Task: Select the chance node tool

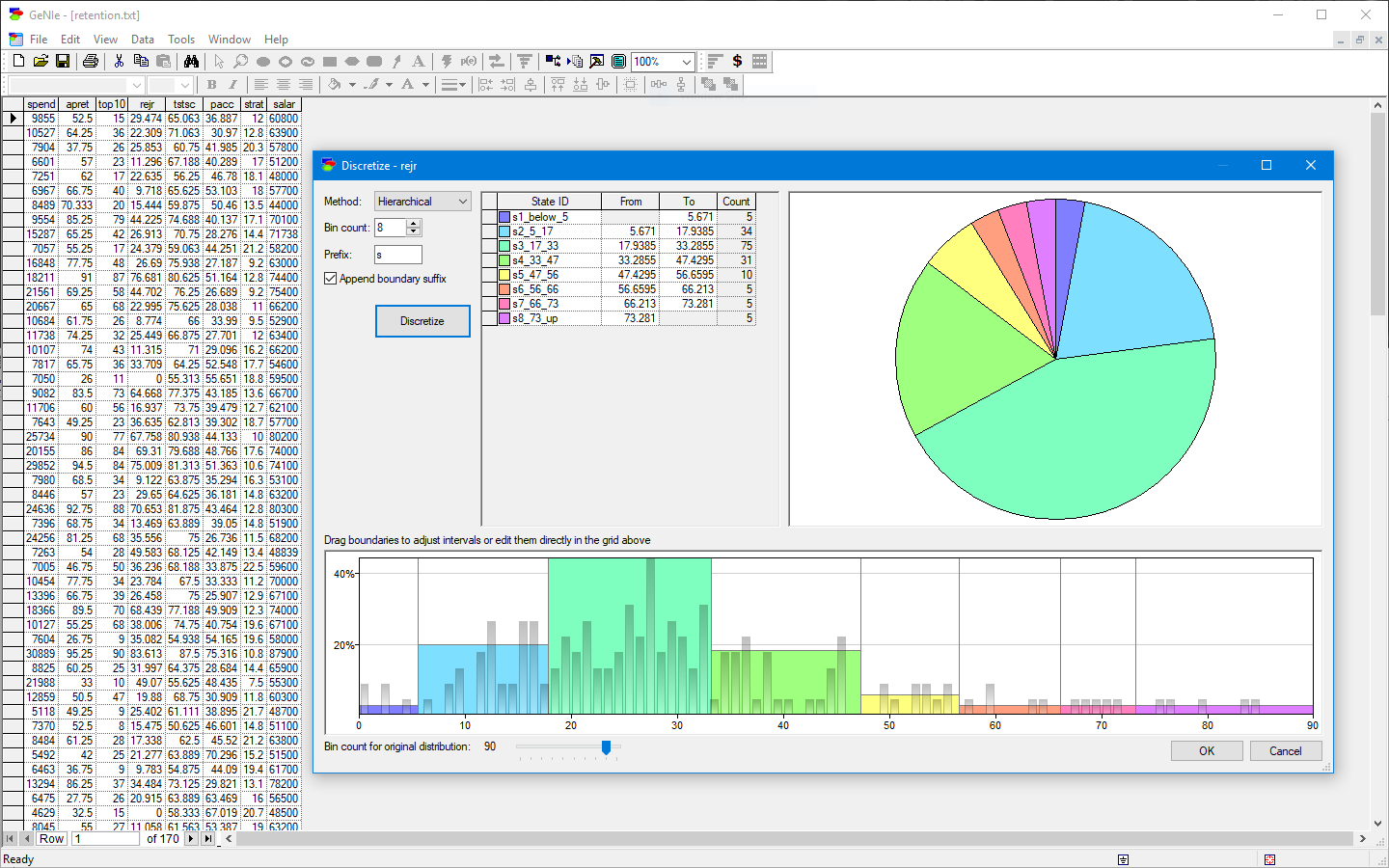Action: point(263,61)
